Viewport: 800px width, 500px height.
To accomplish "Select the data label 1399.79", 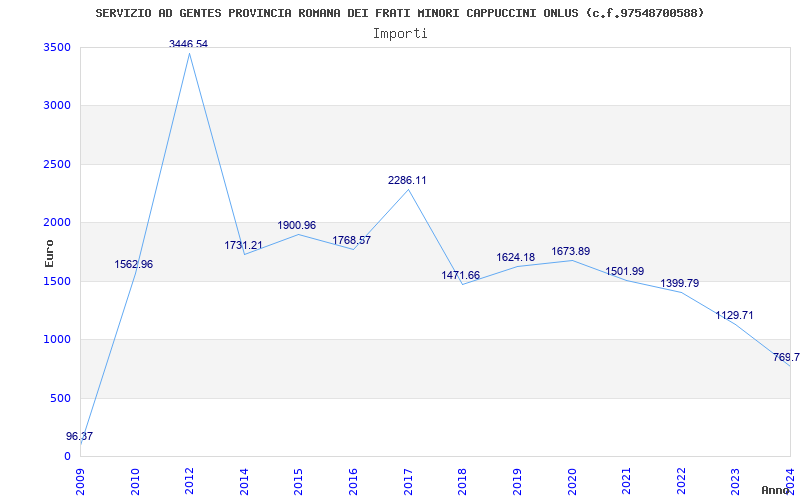I will point(680,283).
